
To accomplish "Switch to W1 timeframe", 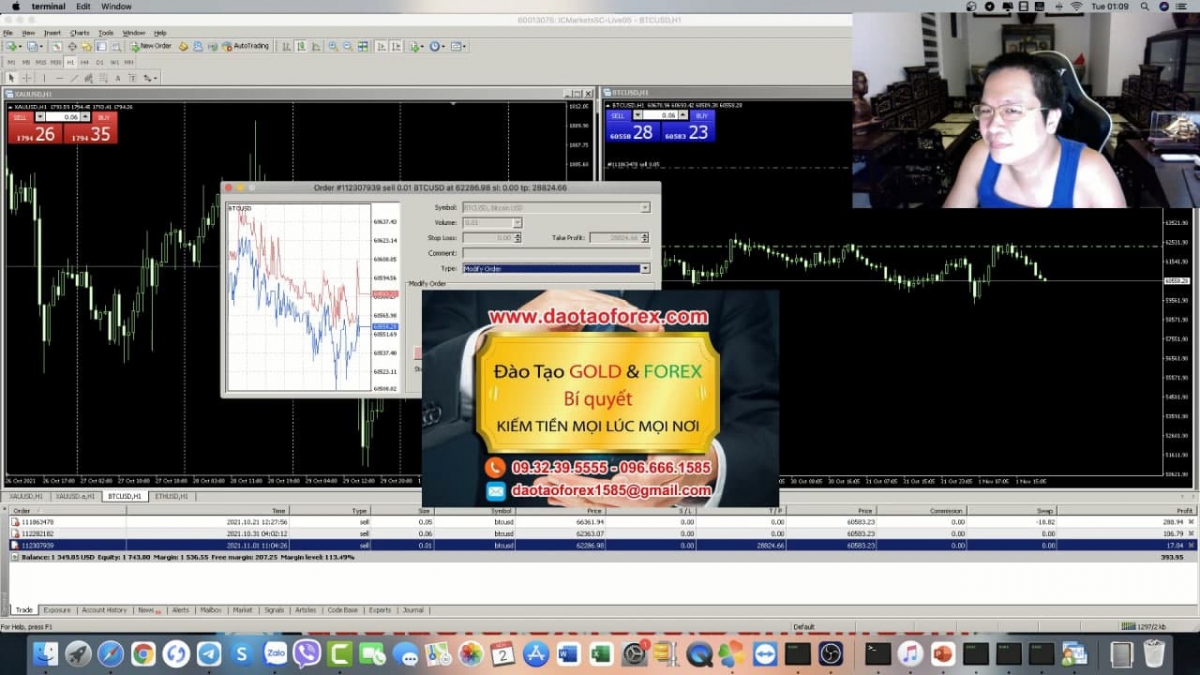I will [x=115, y=62].
